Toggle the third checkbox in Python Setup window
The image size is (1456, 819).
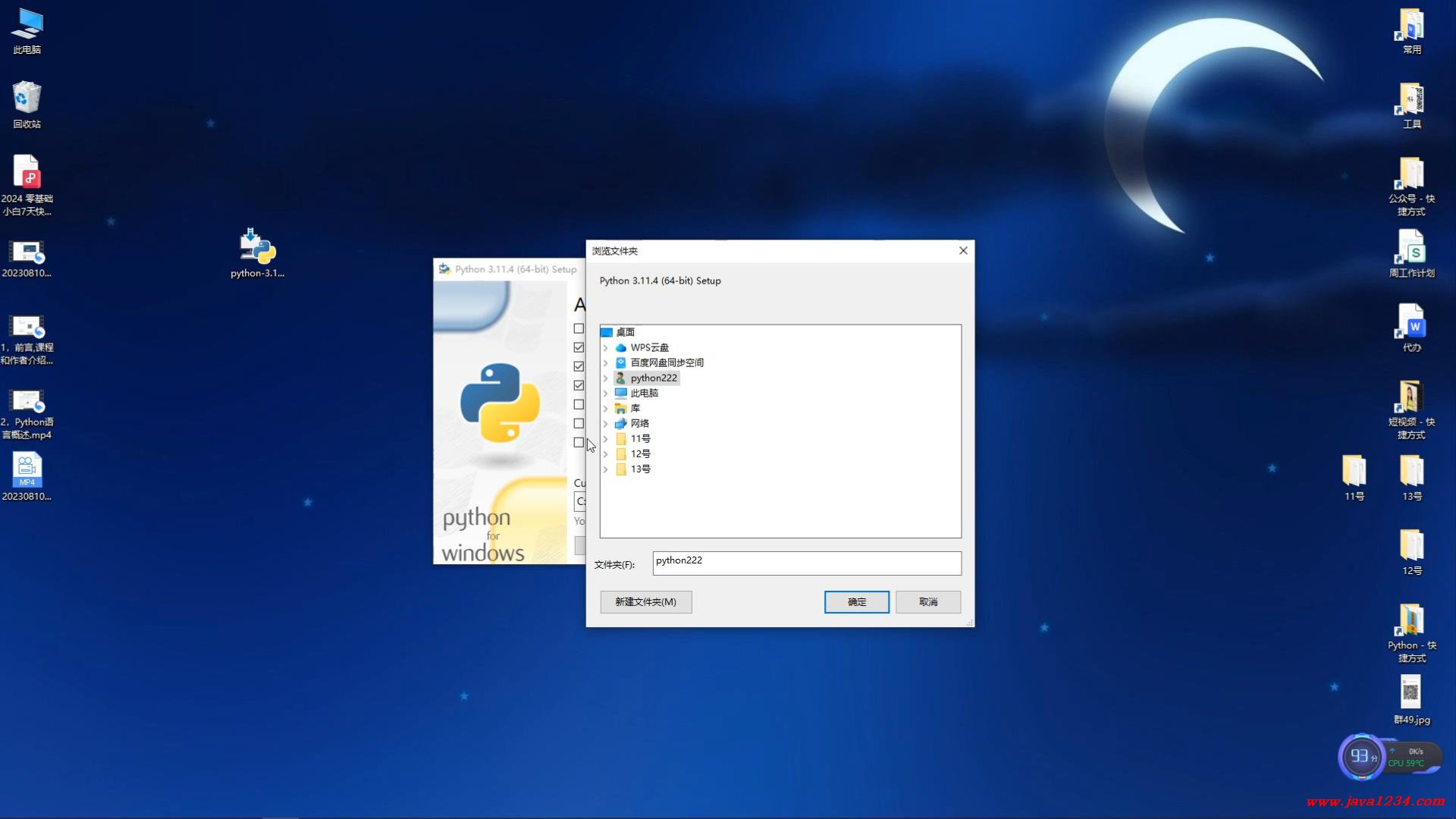pos(579,366)
